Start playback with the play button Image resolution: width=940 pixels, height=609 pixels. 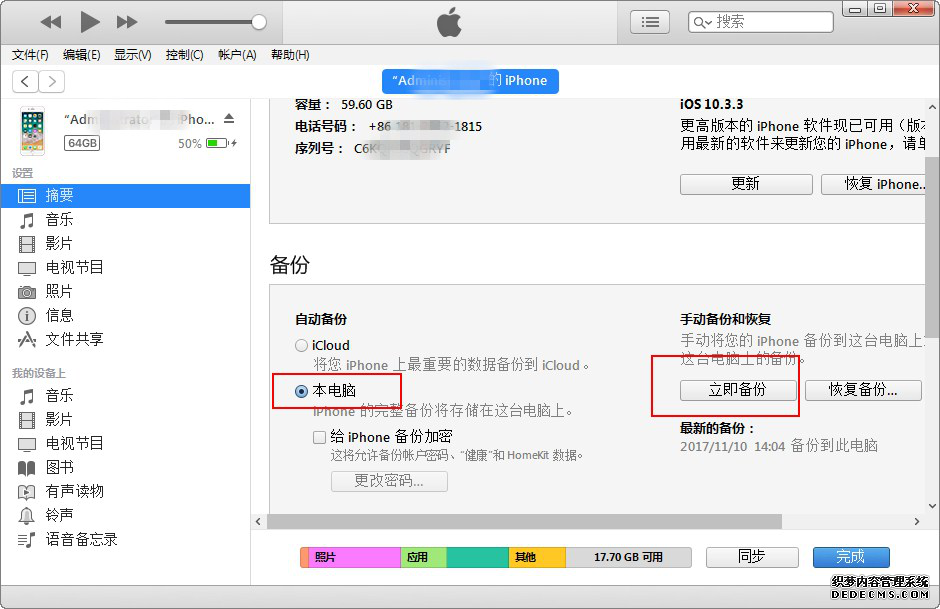[x=90, y=22]
